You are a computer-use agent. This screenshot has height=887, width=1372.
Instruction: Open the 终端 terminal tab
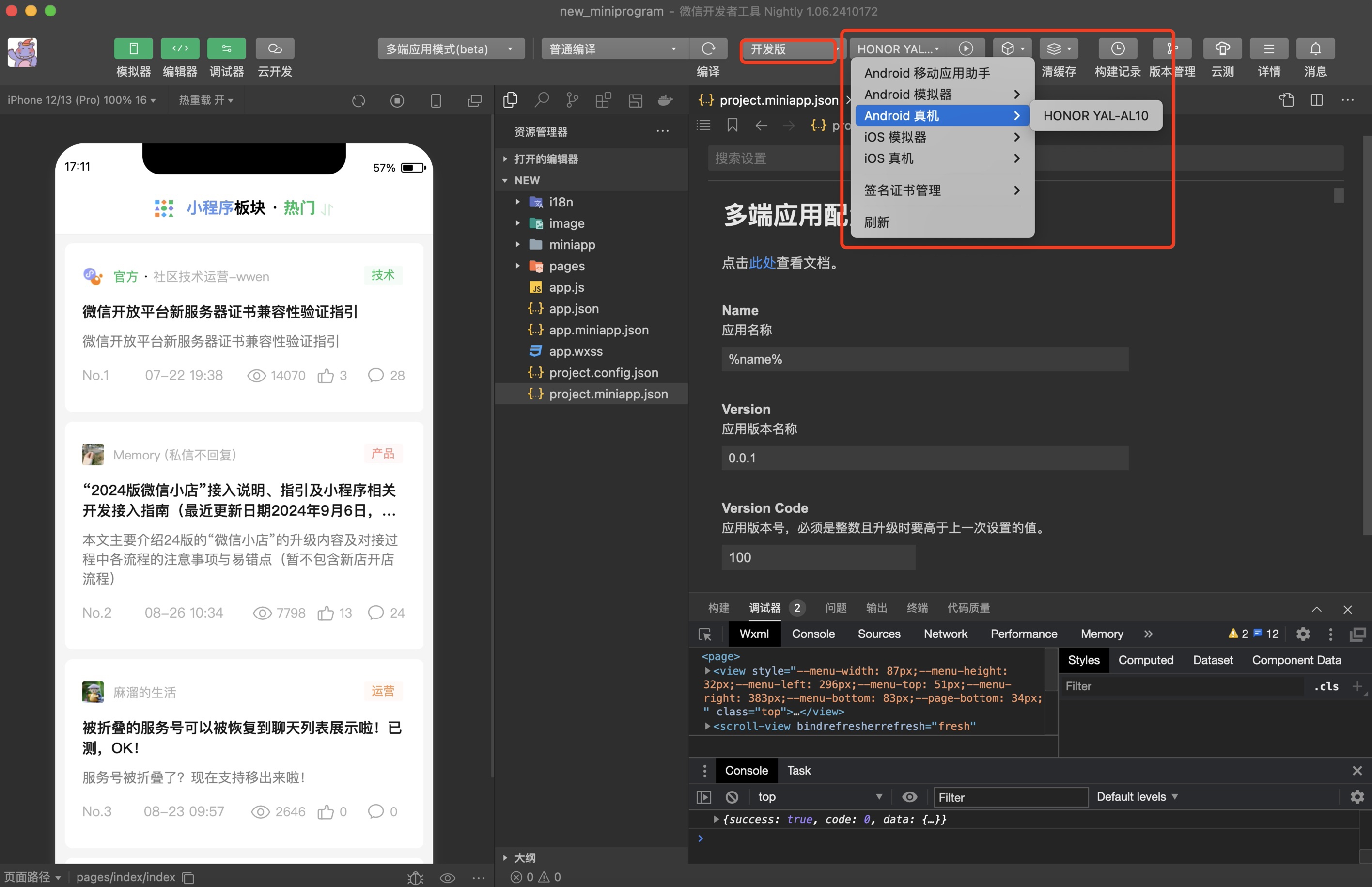pyautogui.click(x=917, y=608)
